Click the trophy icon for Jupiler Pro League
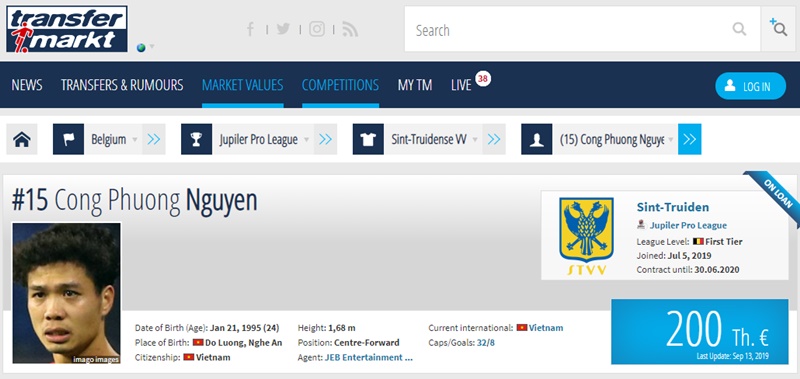This screenshot has height=379, width=800. [196, 139]
